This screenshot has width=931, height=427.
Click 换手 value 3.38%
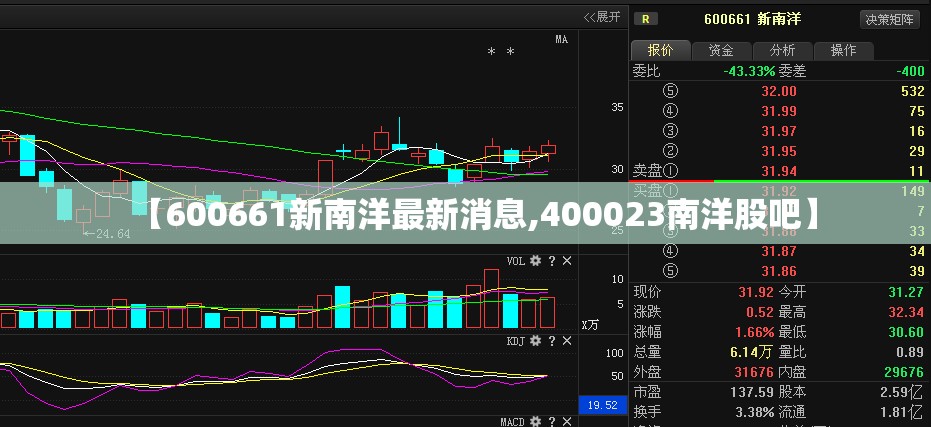click(x=755, y=412)
